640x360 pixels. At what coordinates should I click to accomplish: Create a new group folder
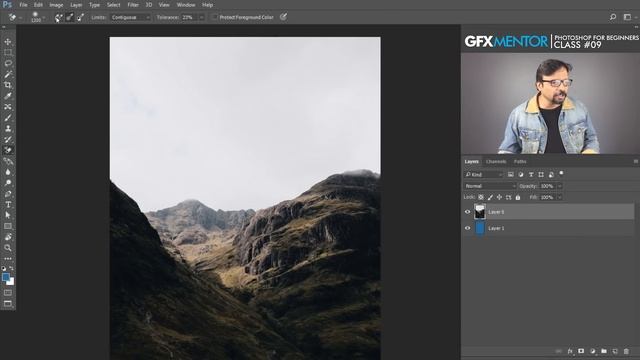tap(604, 351)
